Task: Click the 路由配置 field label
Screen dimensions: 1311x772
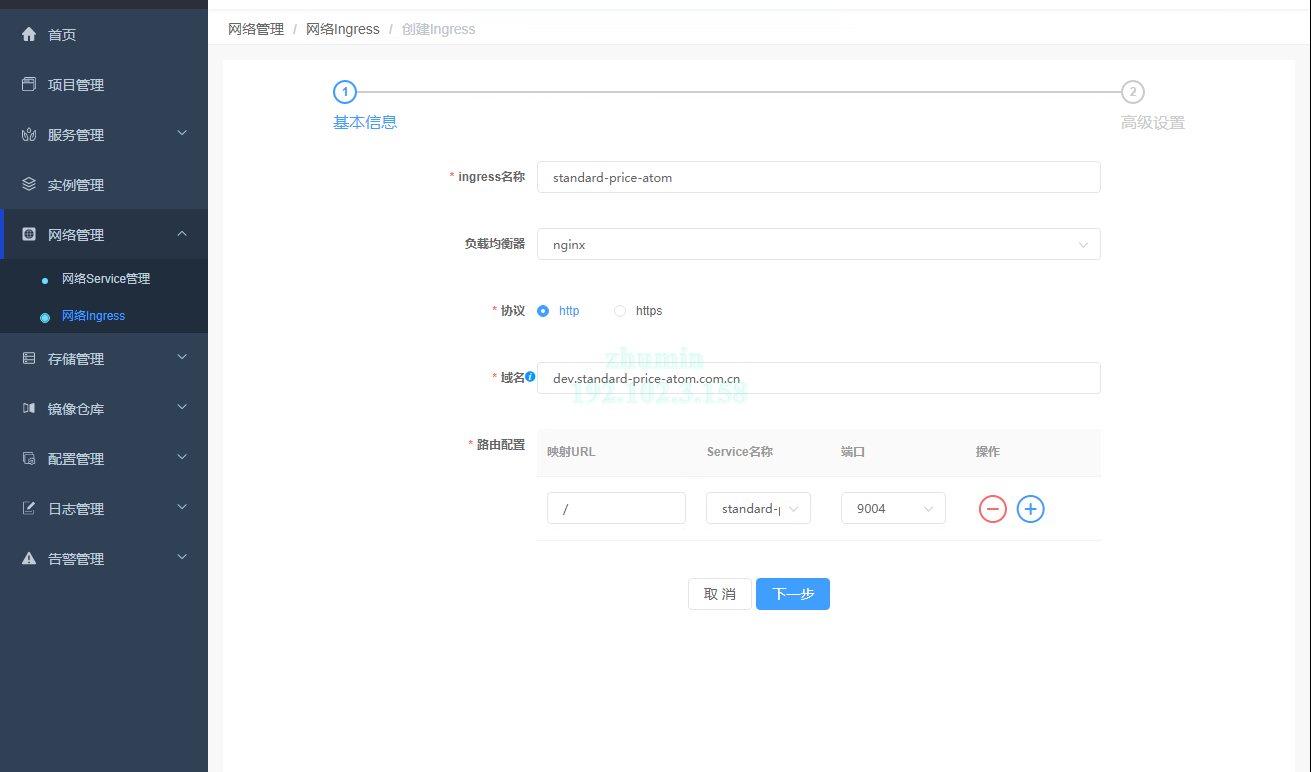Action: click(500, 445)
